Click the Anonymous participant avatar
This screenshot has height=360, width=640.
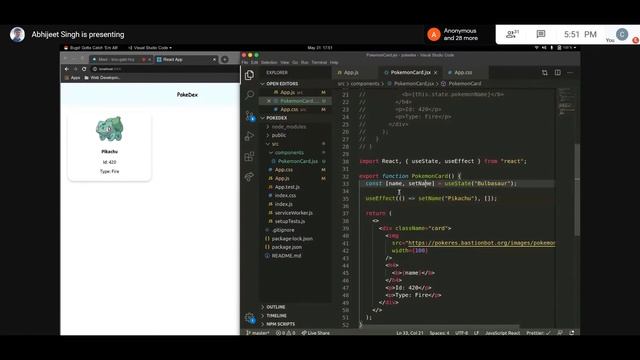click(x=434, y=35)
